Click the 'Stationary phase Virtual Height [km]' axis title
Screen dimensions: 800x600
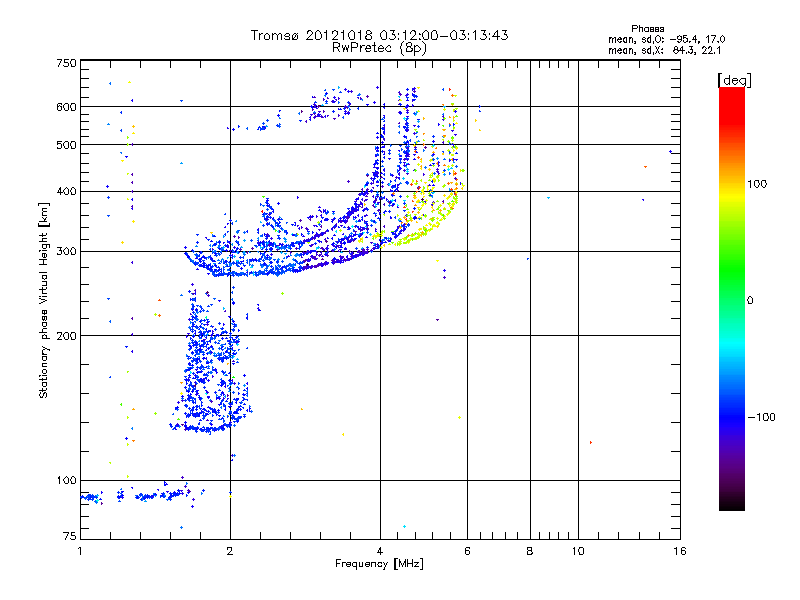click(x=43, y=300)
